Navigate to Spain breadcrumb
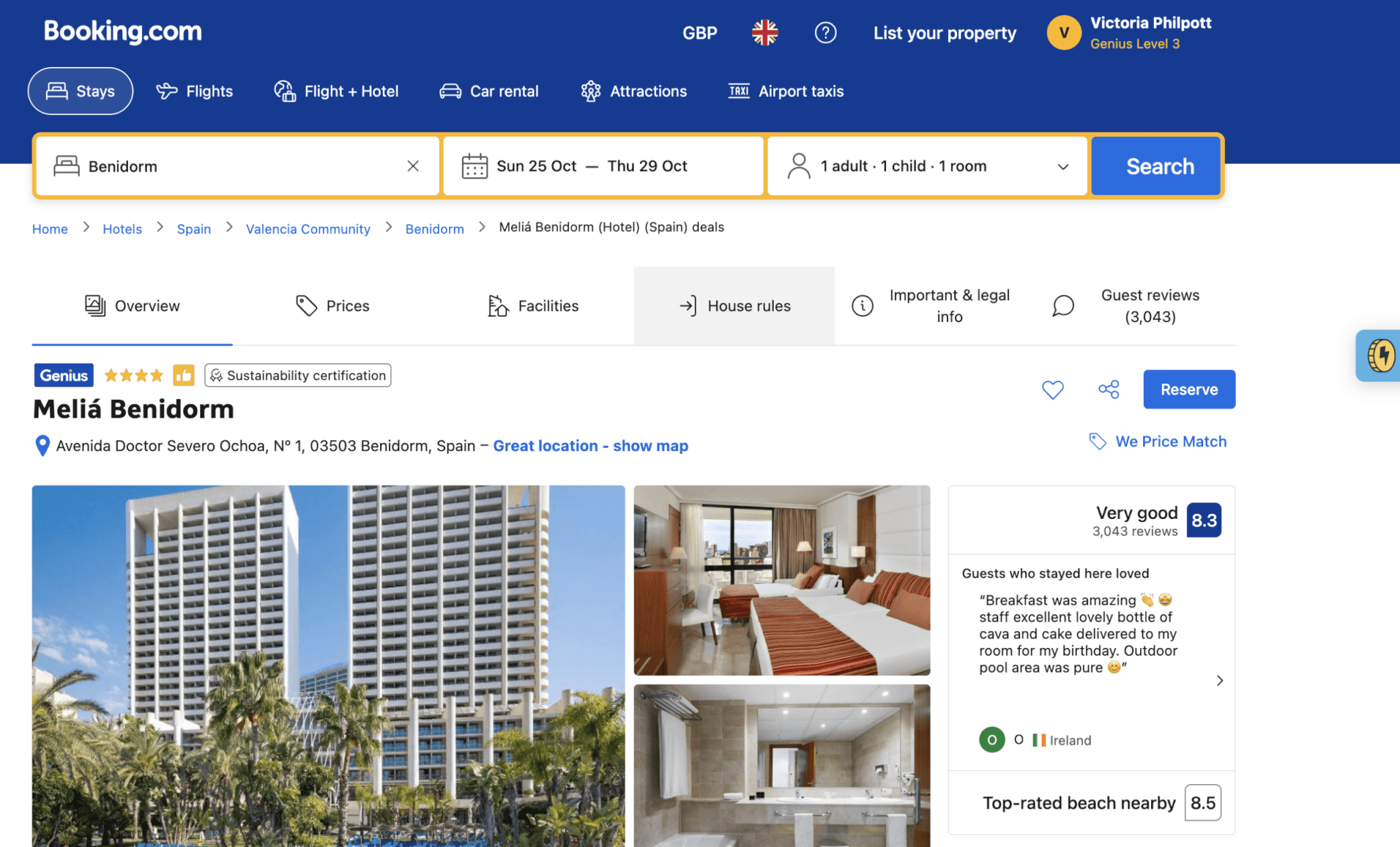Image resolution: width=1400 pixels, height=847 pixels. 194,229
